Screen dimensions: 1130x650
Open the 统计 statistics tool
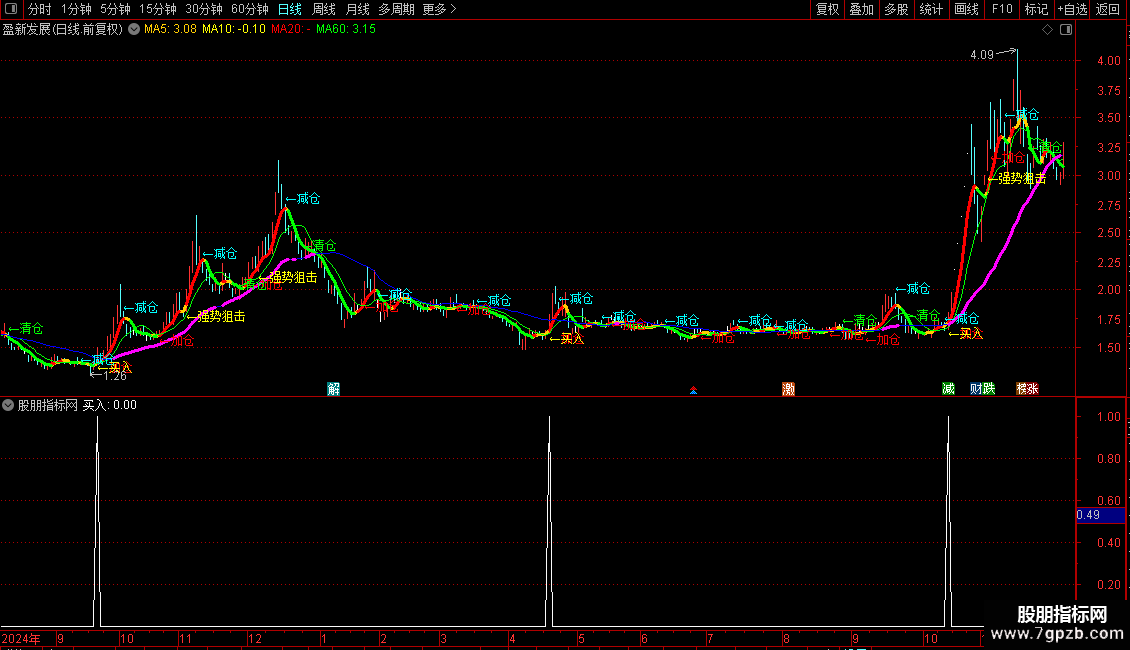(x=931, y=9)
